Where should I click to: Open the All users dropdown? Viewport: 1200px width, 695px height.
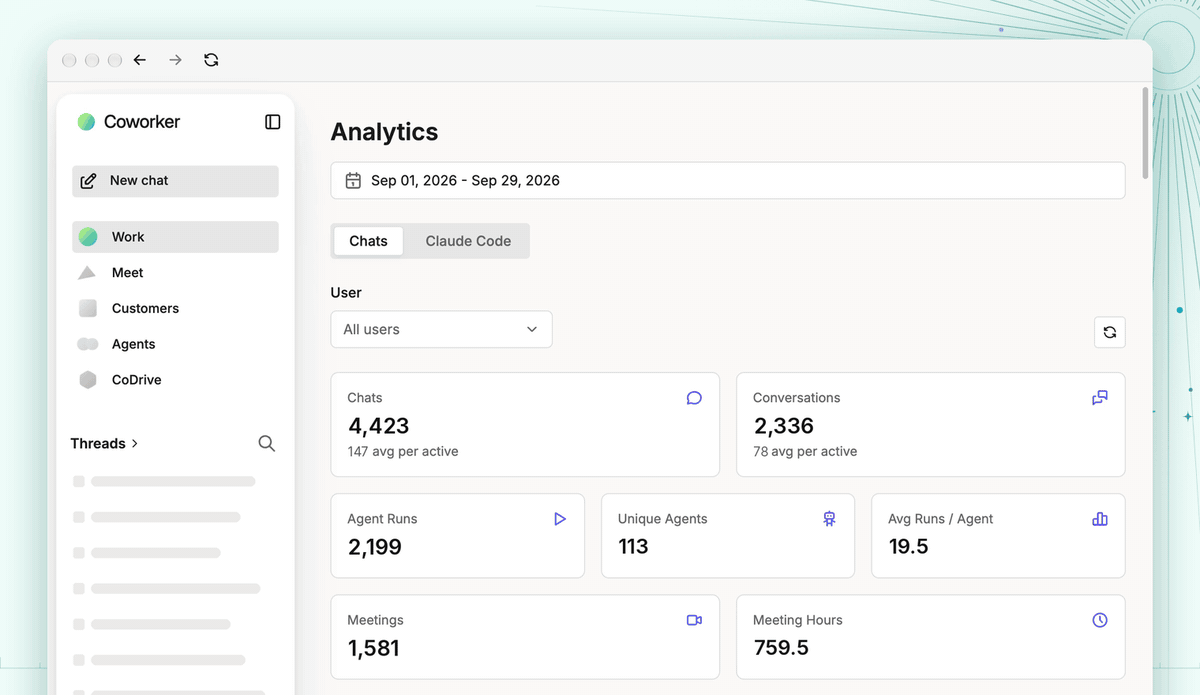click(x=441, y=329)
